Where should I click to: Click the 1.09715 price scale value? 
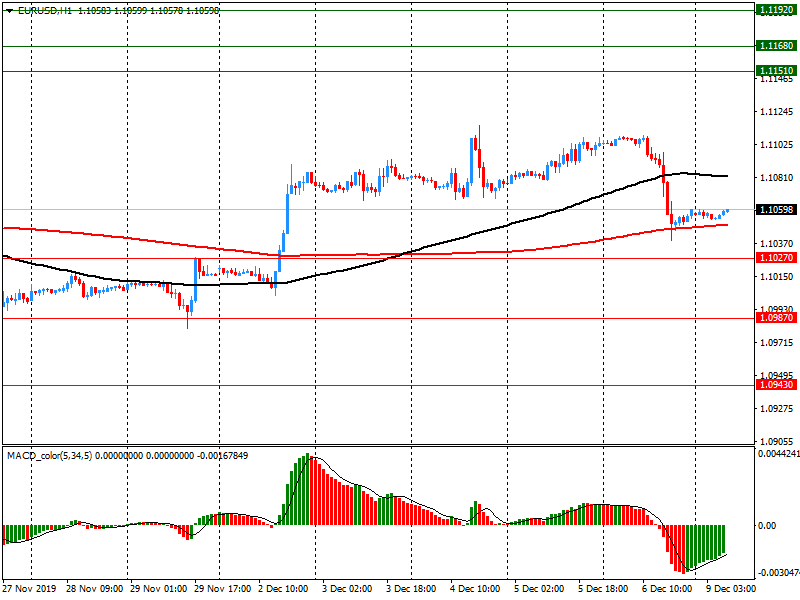[777, 342]
